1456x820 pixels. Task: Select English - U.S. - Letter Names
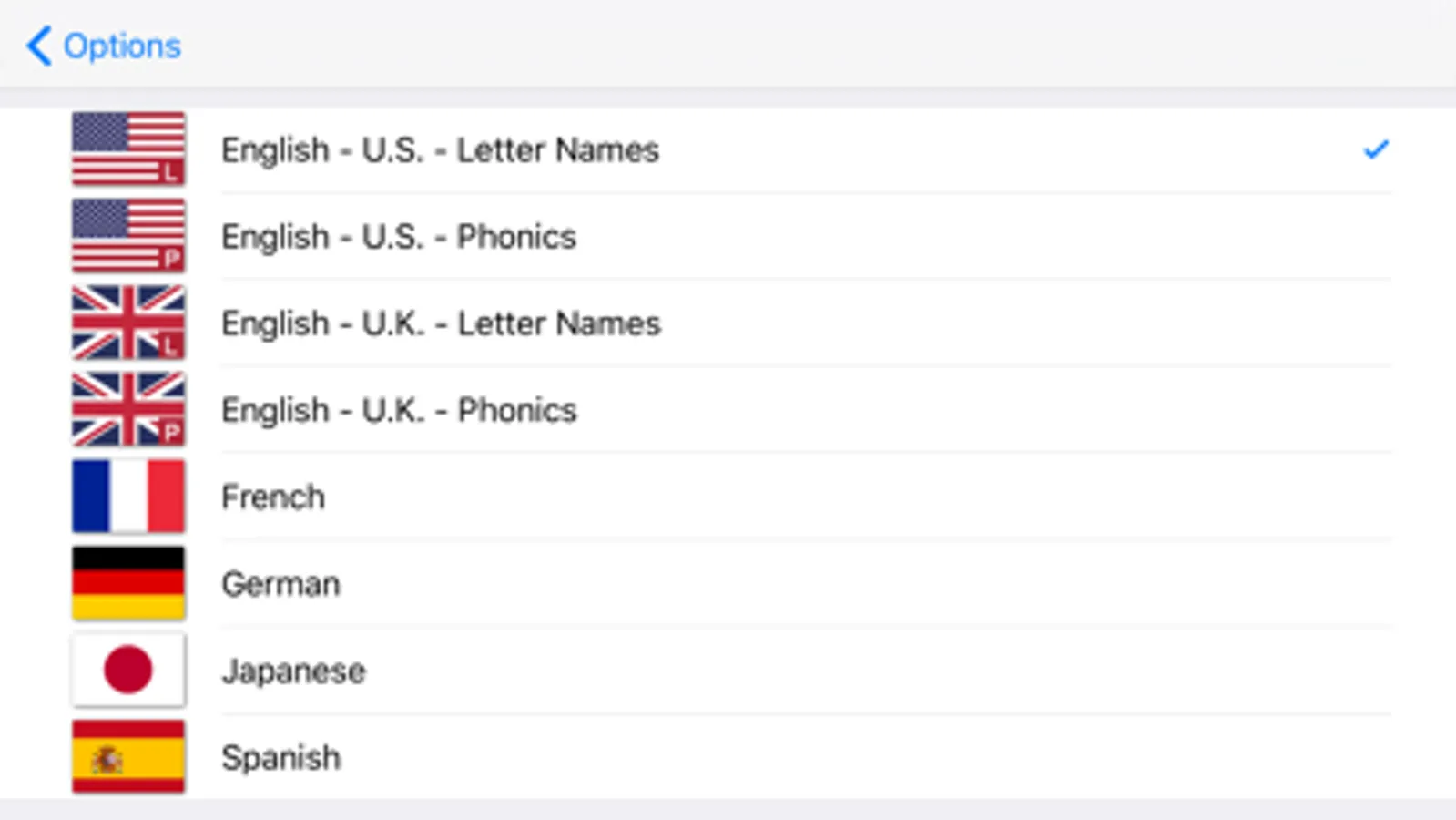tap(440, 150)
